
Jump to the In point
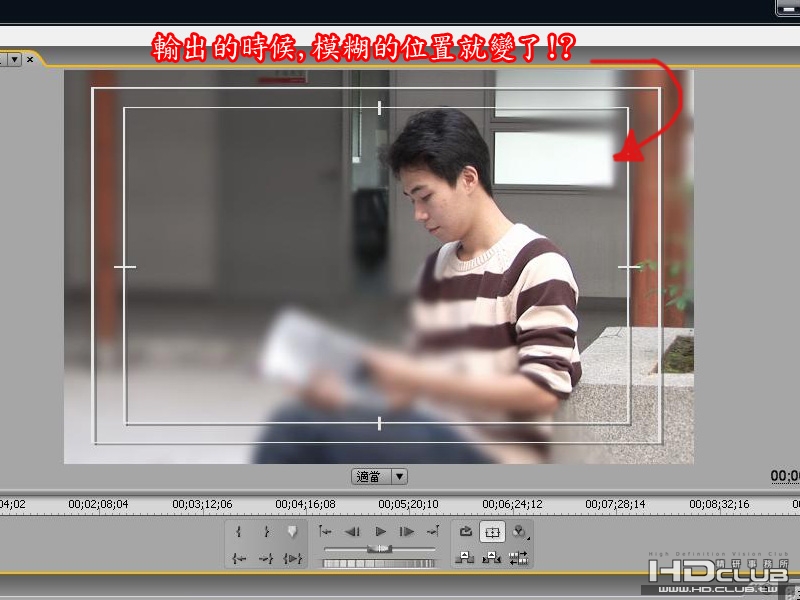coord(238,559)
